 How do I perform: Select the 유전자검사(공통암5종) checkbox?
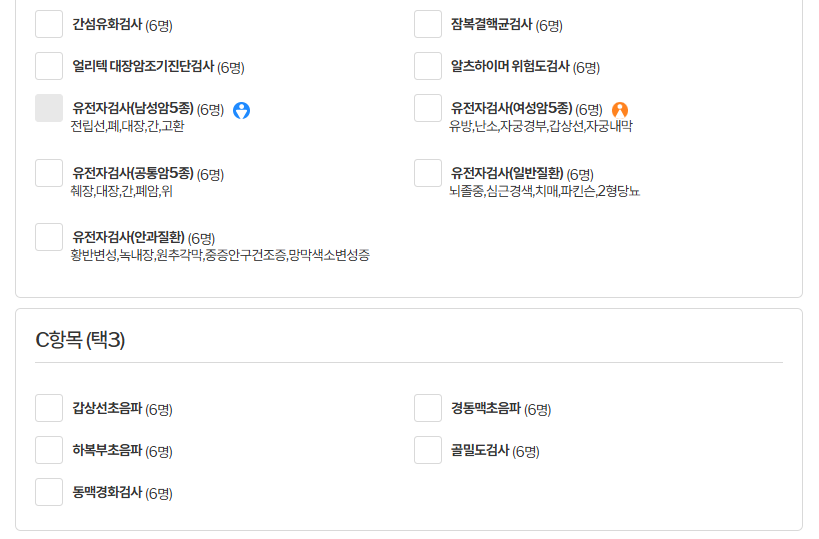pos(49,173)
